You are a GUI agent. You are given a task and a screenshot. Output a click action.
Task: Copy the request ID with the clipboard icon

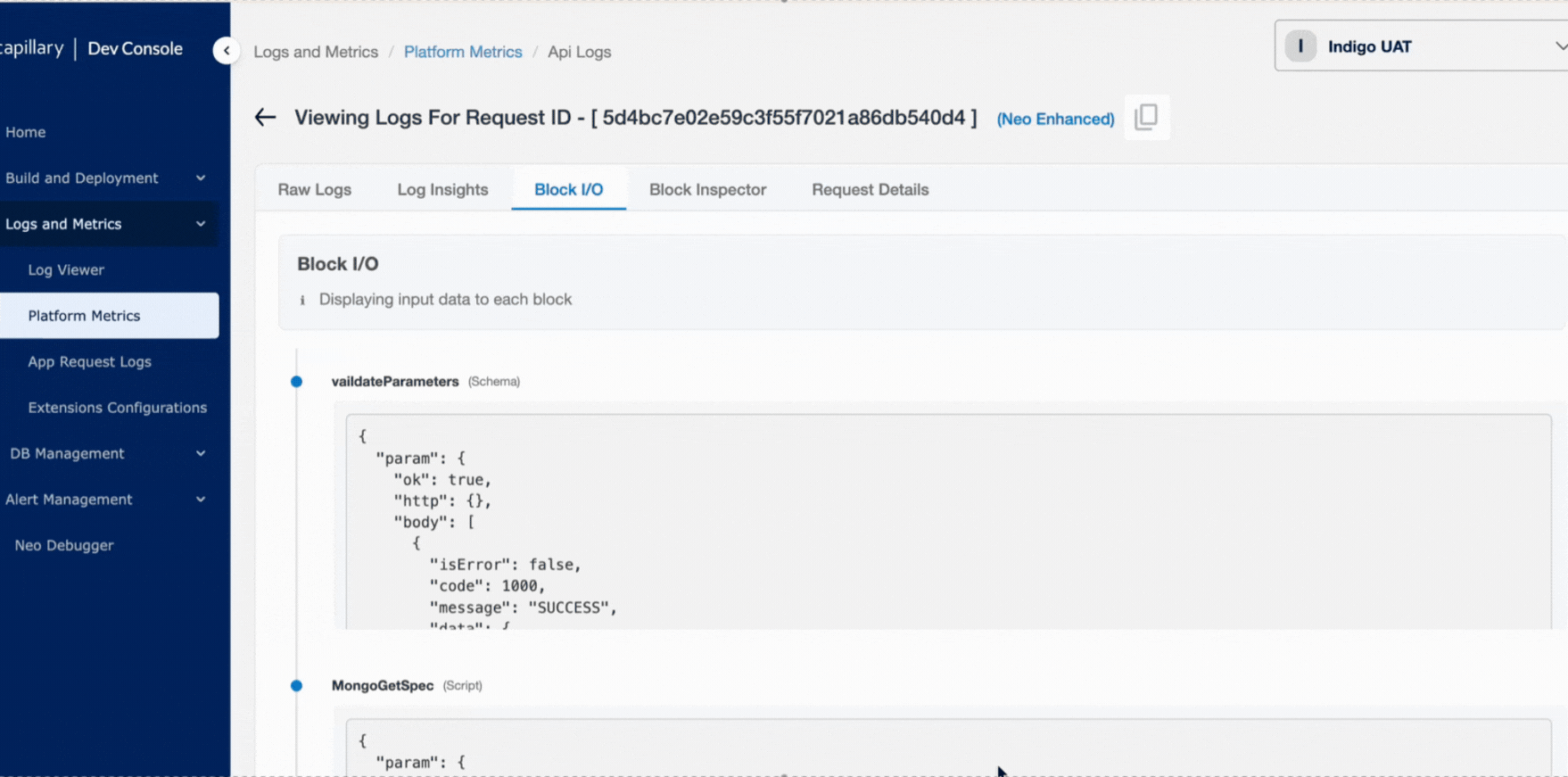click(1146, 117)
